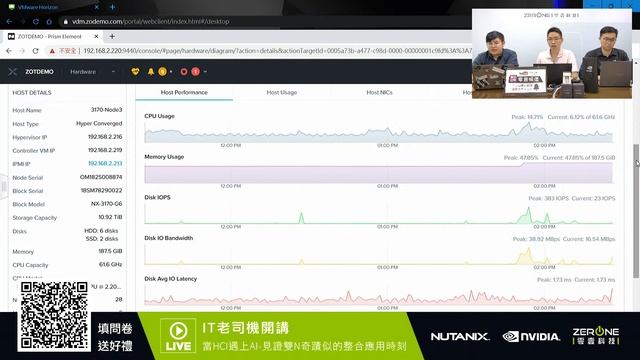640x360 pixels.
Task: Click the right-side vertical scrollbar
Action: pyautogui.click(x=636, y=211)
